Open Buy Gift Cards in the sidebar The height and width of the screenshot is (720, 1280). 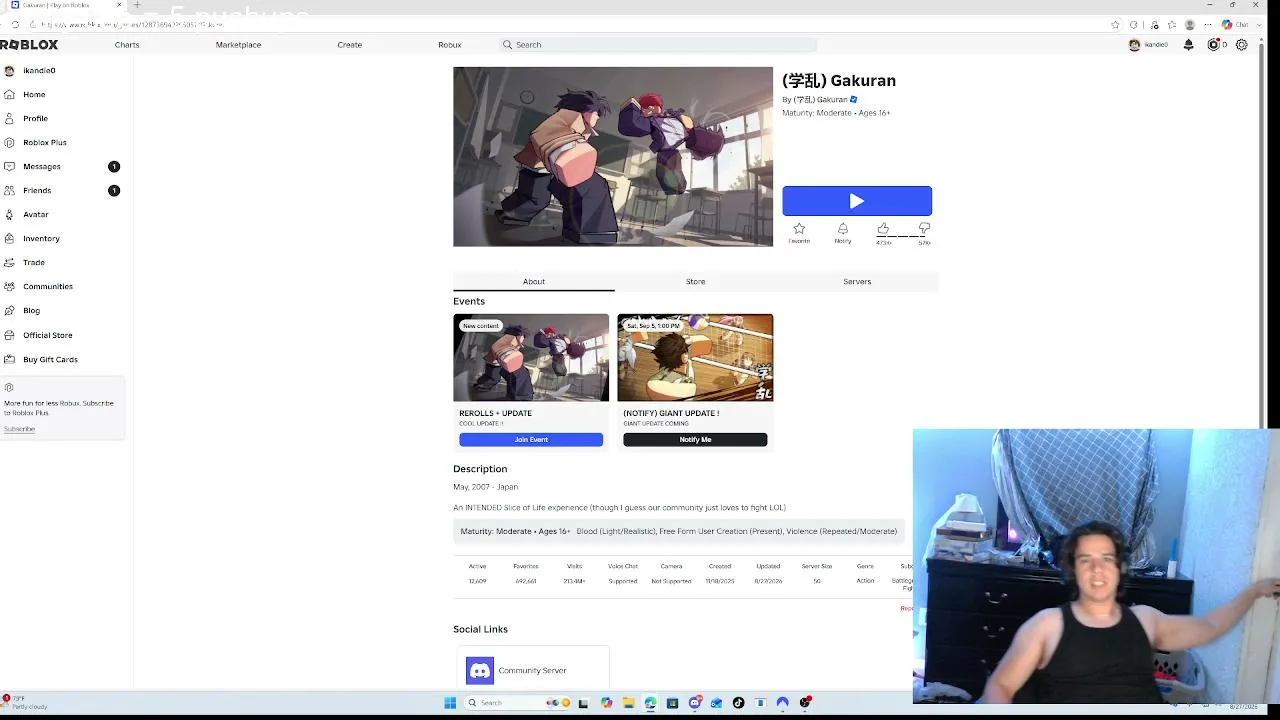pyautogui.click(x=50, y=359)
